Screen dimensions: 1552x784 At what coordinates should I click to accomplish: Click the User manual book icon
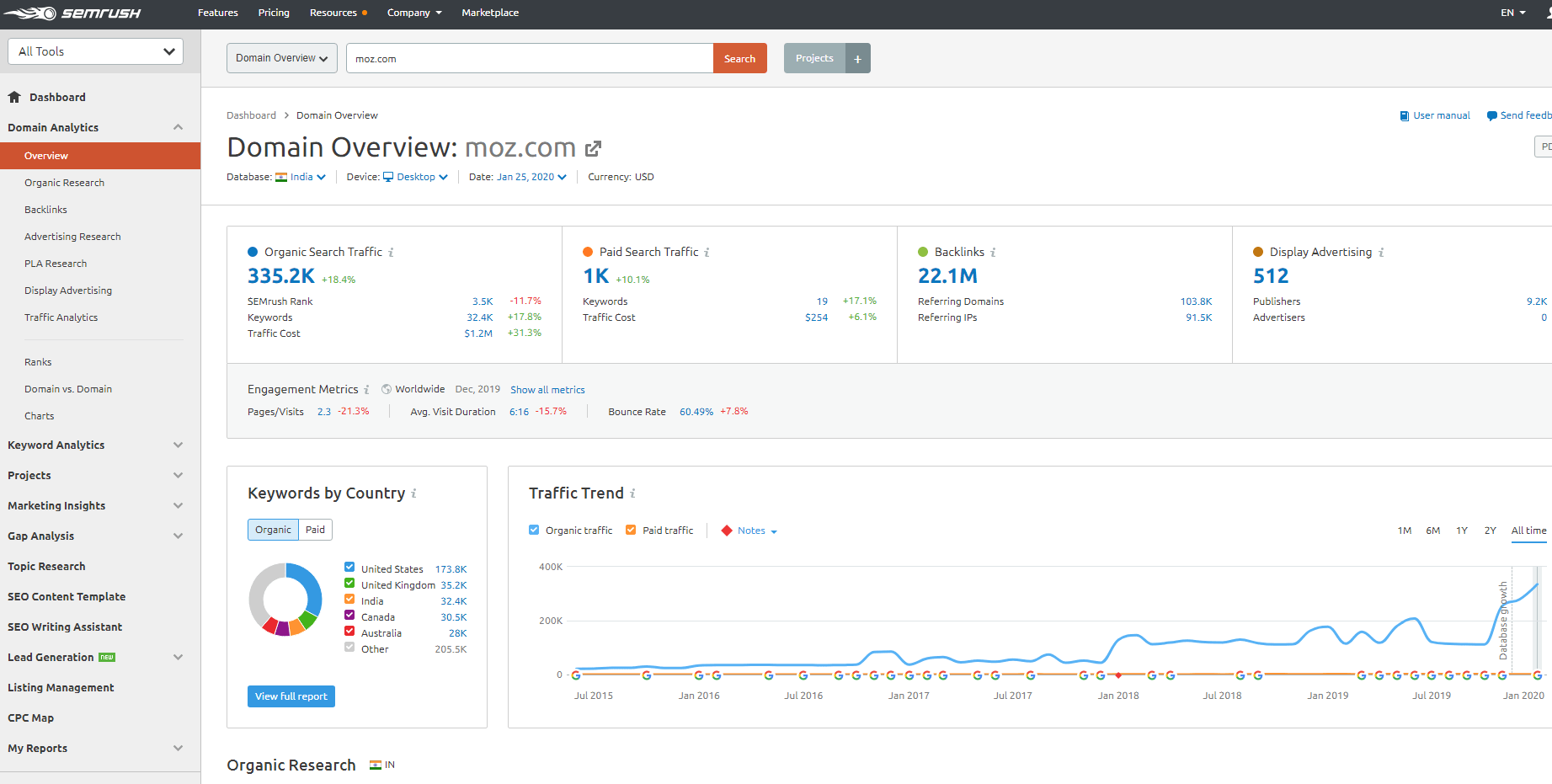tap(1404, 116)
